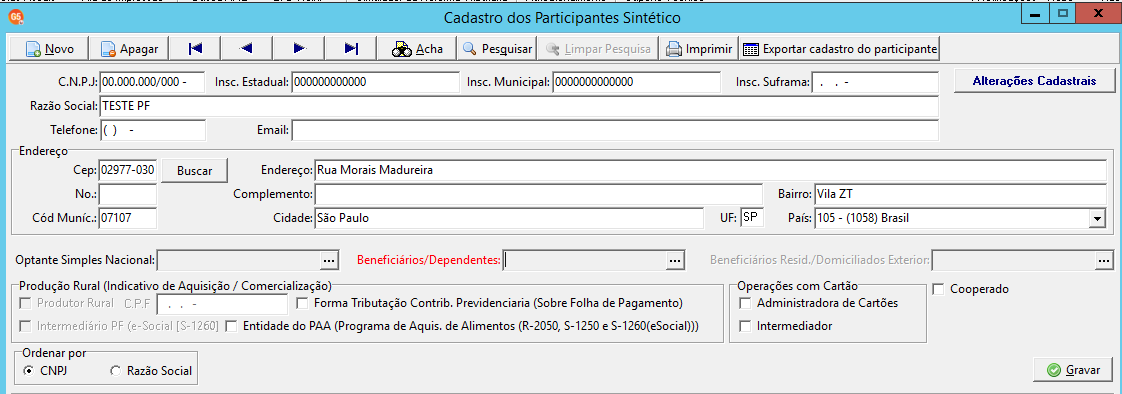Click the Optante Simples Nacional field
This screenshot has width=1122, height=394.
[x=238, y=261]
